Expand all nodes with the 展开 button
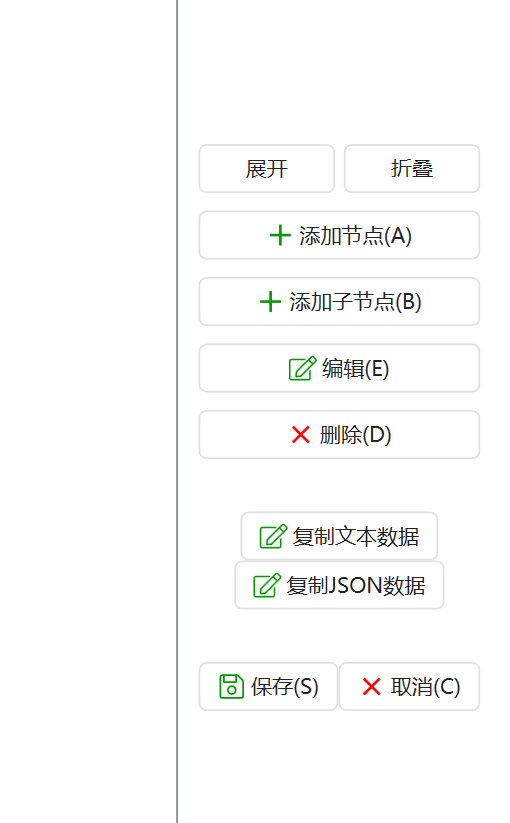The height and width of the screenshot is (823, 510). pos(267,168)
